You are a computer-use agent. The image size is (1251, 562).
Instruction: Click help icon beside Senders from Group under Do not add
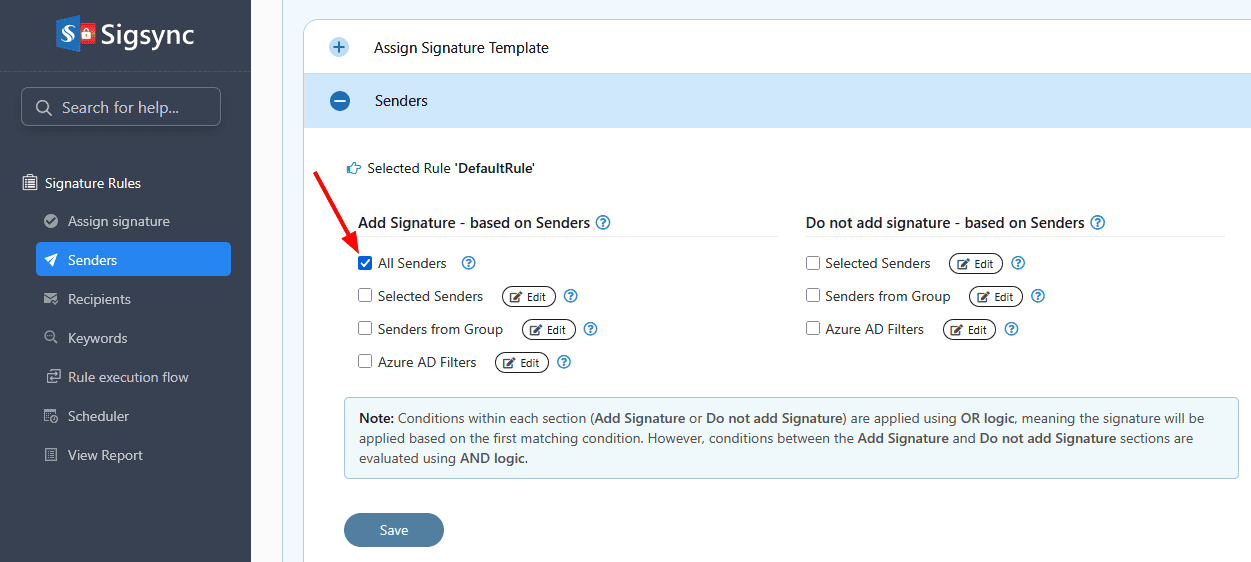click(x=1038, y=296)
